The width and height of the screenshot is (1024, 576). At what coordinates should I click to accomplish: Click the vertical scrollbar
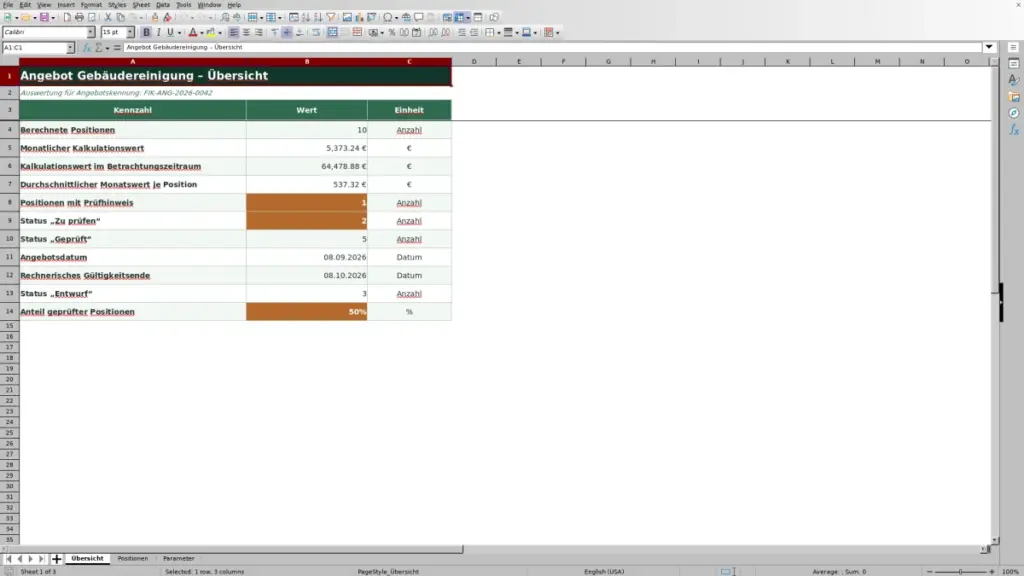[x=995, y=300]
